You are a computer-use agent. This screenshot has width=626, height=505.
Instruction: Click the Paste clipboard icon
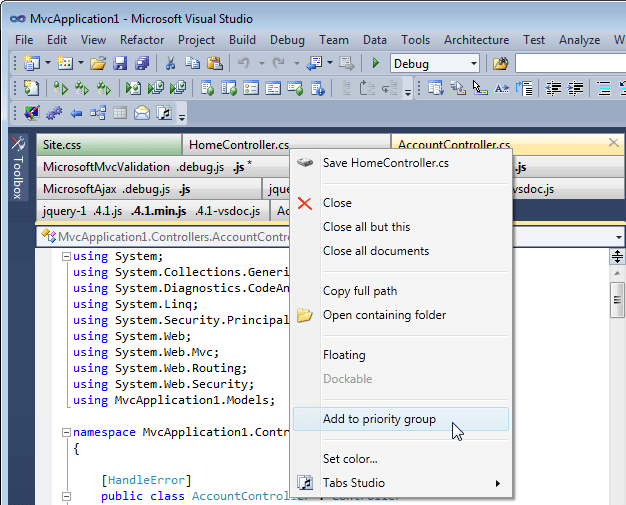click(215, 63)
